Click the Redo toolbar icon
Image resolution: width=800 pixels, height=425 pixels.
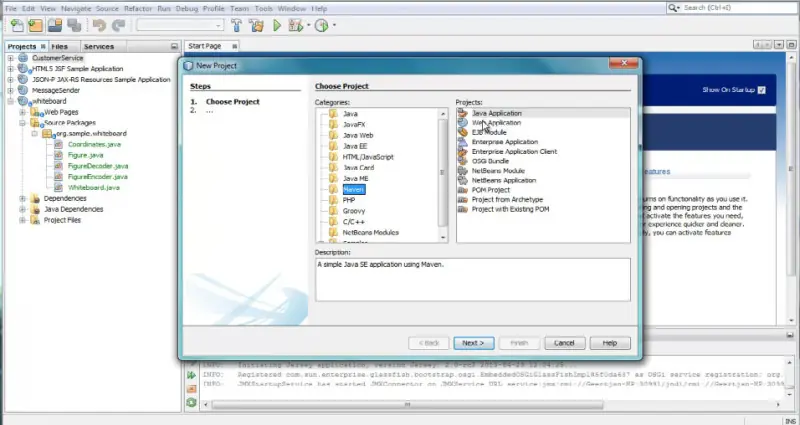pyautogui.click(x=118, y=25)
